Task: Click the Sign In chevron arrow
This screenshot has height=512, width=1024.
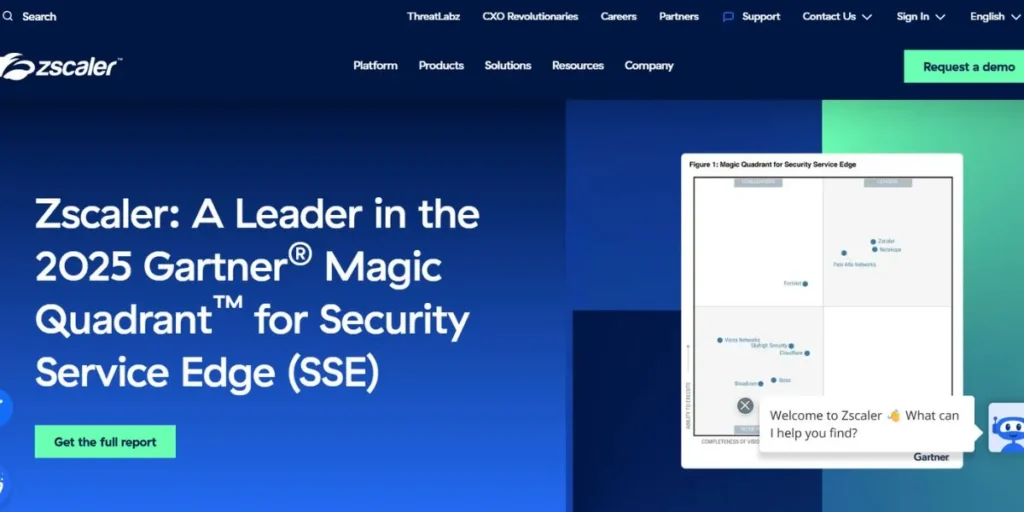Action: coord(940,17)
